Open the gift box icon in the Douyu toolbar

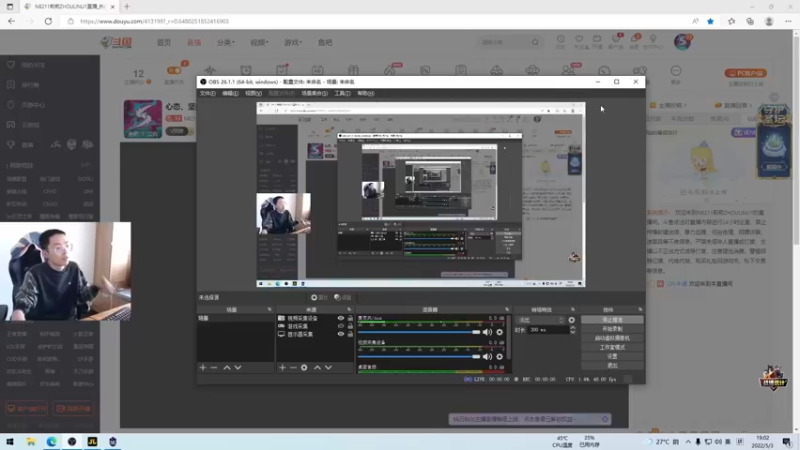click(x=354, y=70)
